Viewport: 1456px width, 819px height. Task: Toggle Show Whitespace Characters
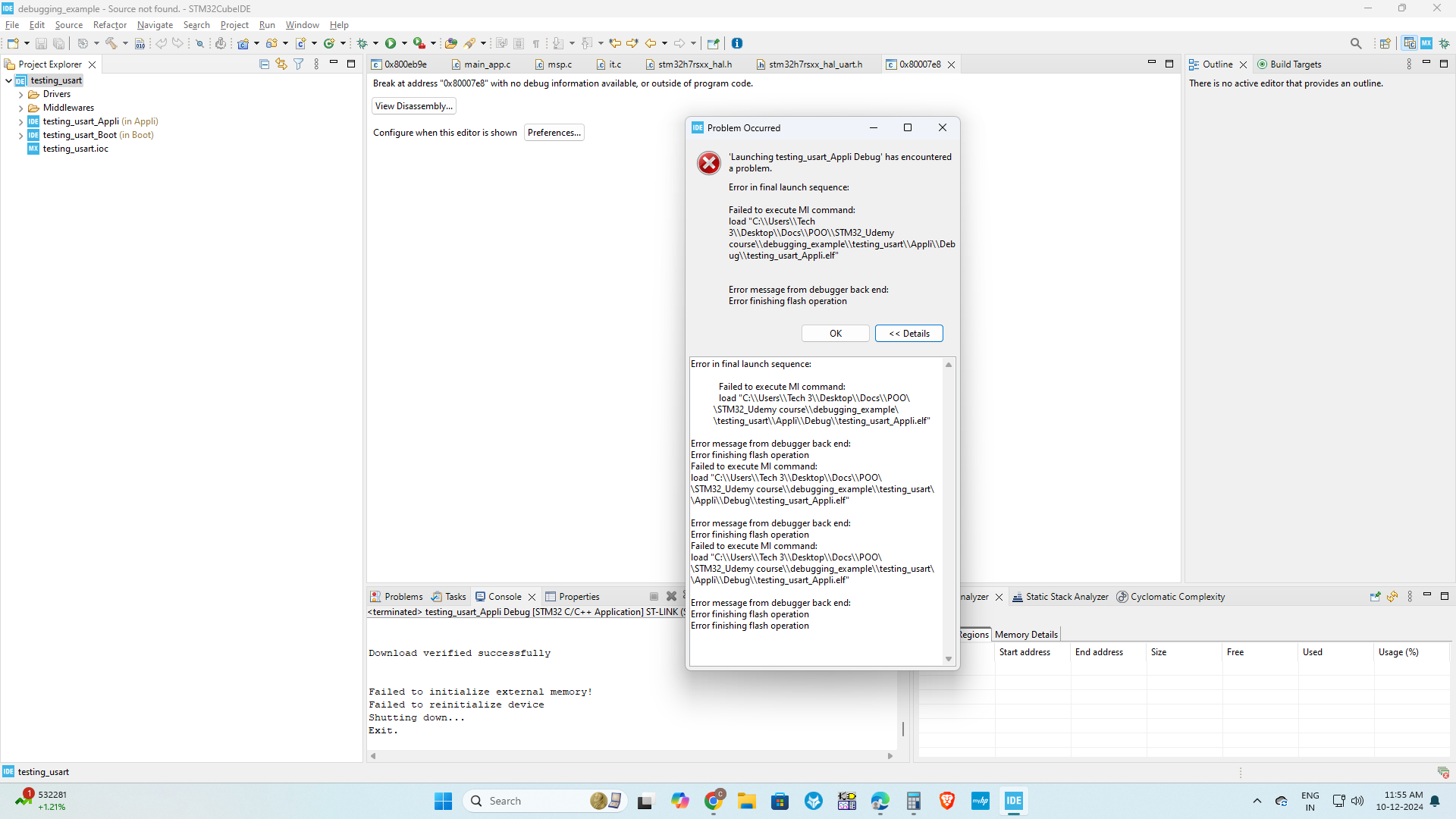pos(535,43)
